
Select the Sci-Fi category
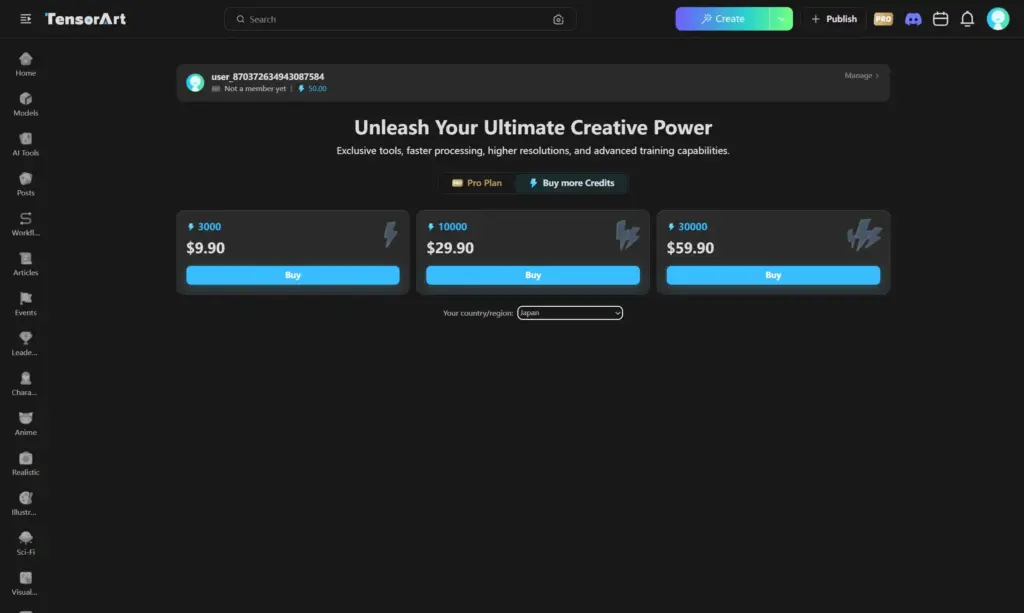click(x=25, y=543)
